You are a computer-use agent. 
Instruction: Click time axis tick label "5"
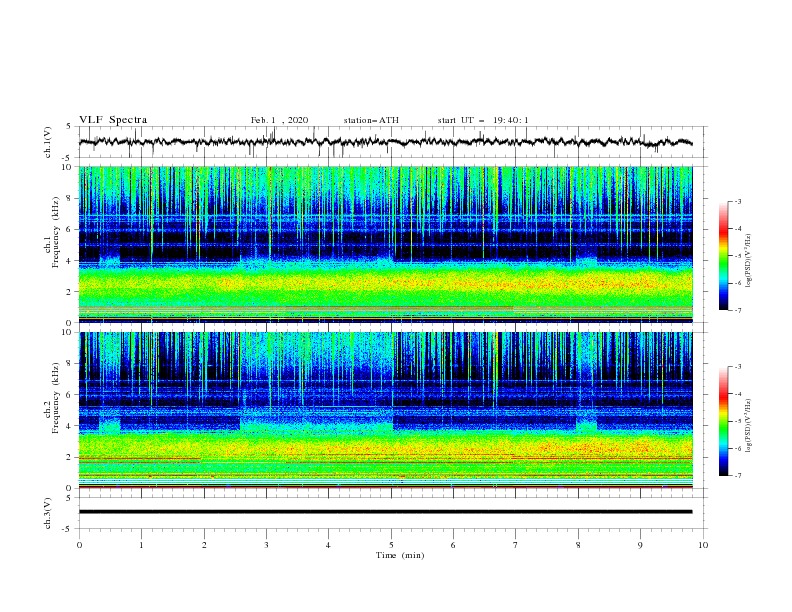pyautogui.click(x=391, y=545)
